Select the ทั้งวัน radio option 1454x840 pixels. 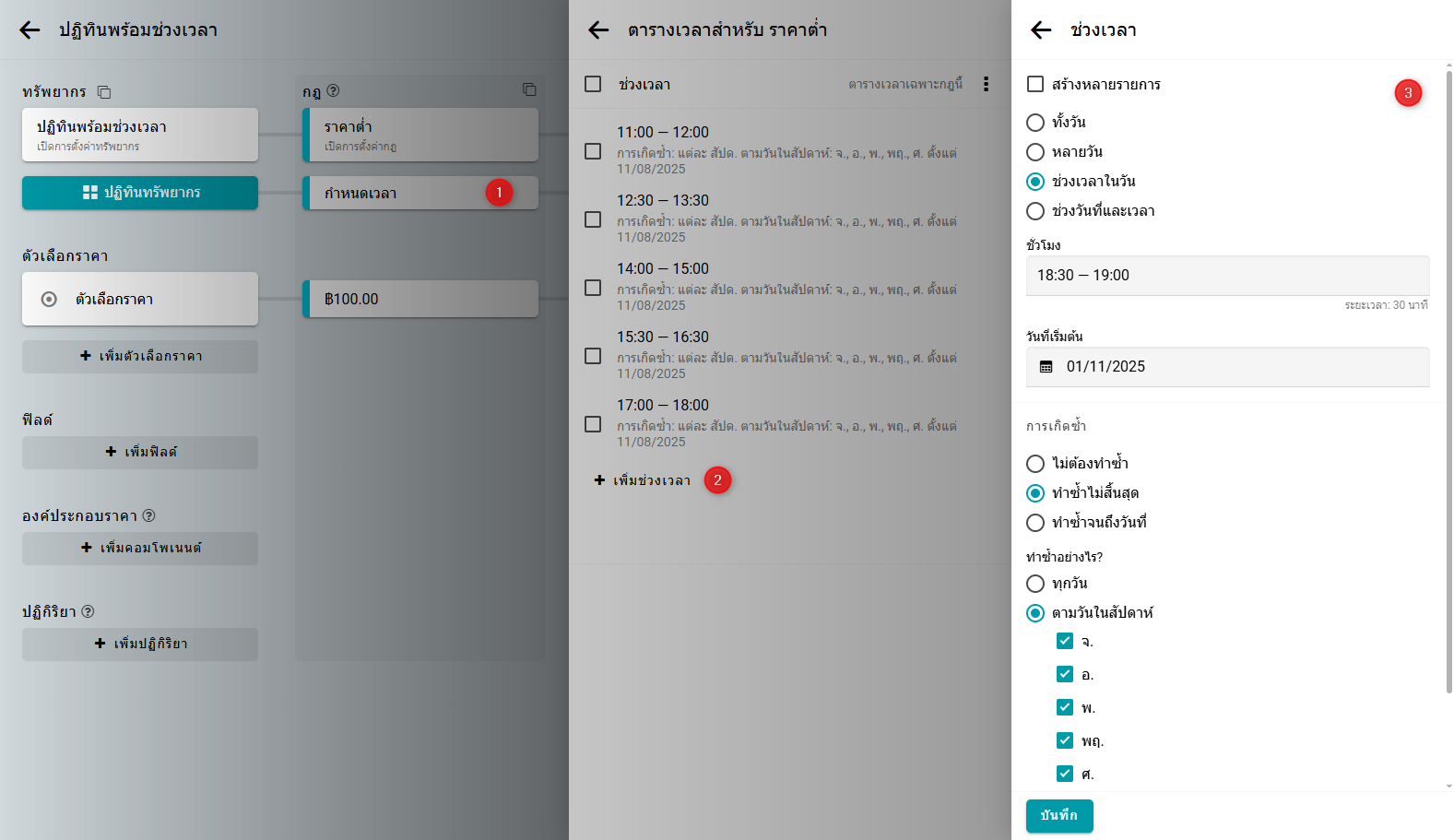(1035, 123)
